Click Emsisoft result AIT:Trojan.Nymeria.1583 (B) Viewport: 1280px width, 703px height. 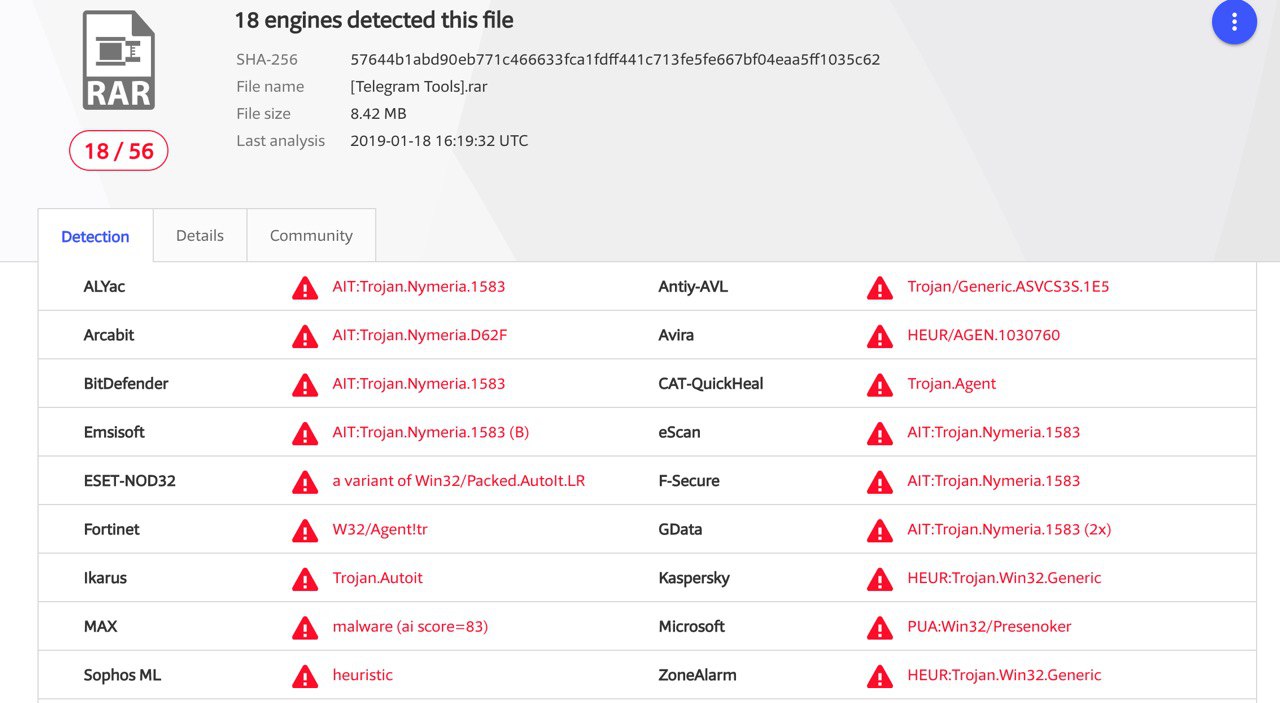coord(431,432)
